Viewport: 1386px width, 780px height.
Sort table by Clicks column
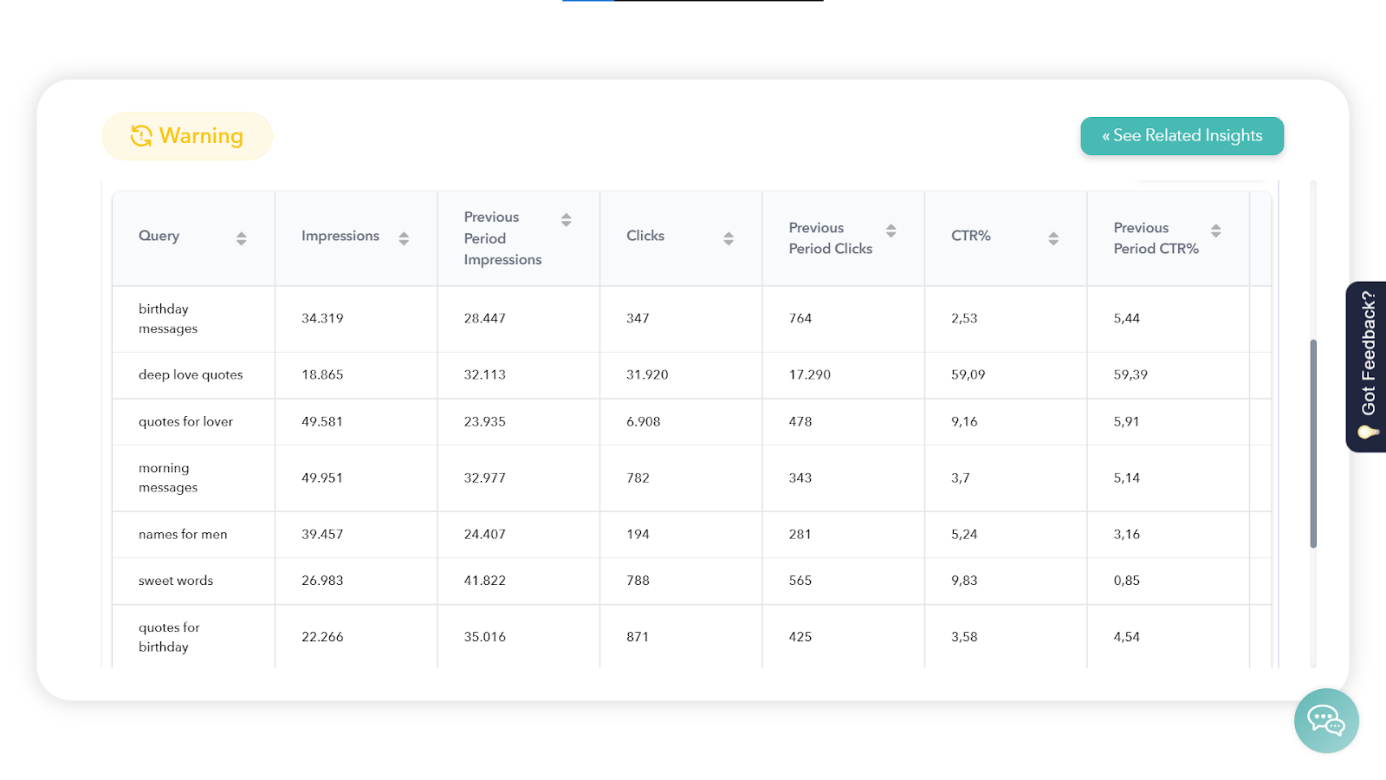point(729,238)
